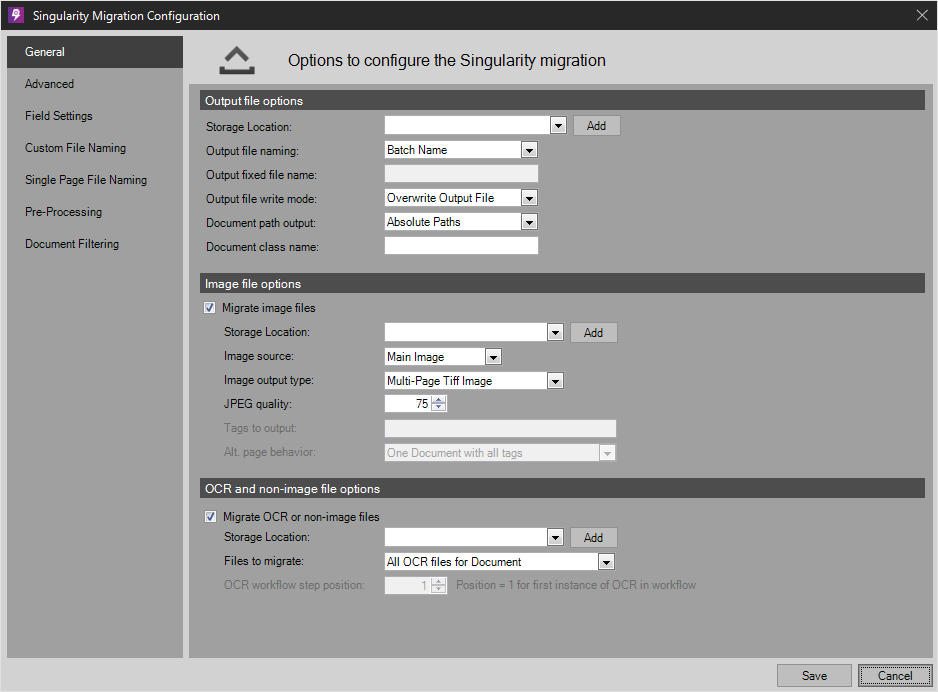Expand OCR Storage Location dropdown
The width and height of the screenshot is (938, 692).
coord(555,538)
